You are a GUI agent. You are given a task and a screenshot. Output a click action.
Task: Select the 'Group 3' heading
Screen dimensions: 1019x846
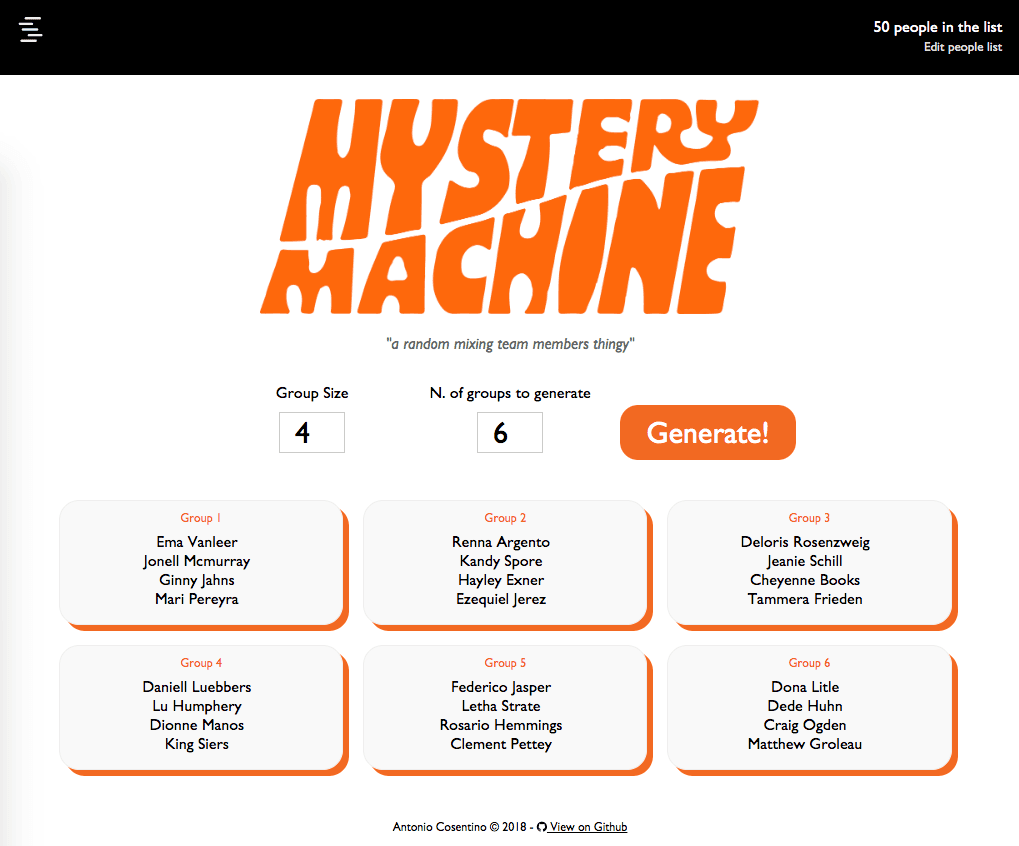tap(809, 518)
